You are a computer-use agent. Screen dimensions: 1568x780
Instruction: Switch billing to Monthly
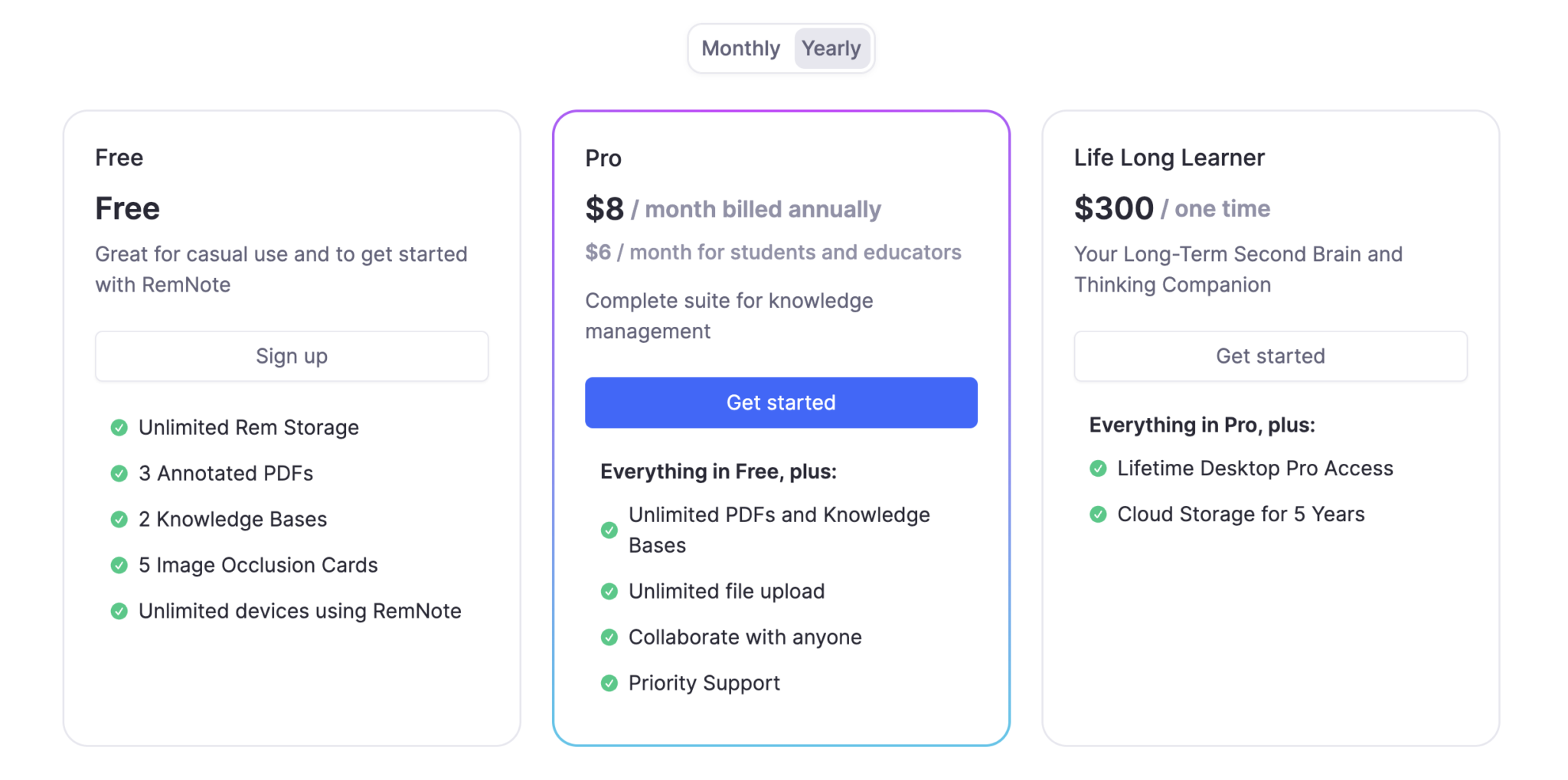click(x=740, y=47)
